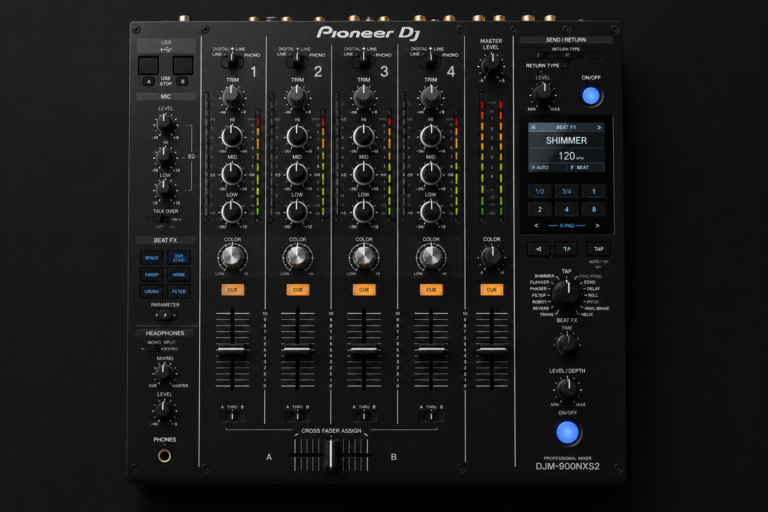Tap the beat decrease button left of TAP
Screen dimensions: 768x512
539,249
